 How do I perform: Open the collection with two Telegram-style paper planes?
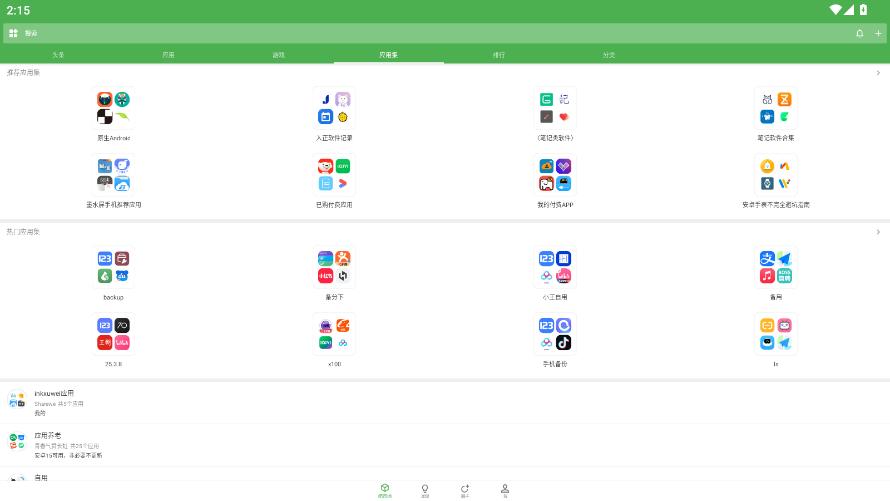click(776, 340)
